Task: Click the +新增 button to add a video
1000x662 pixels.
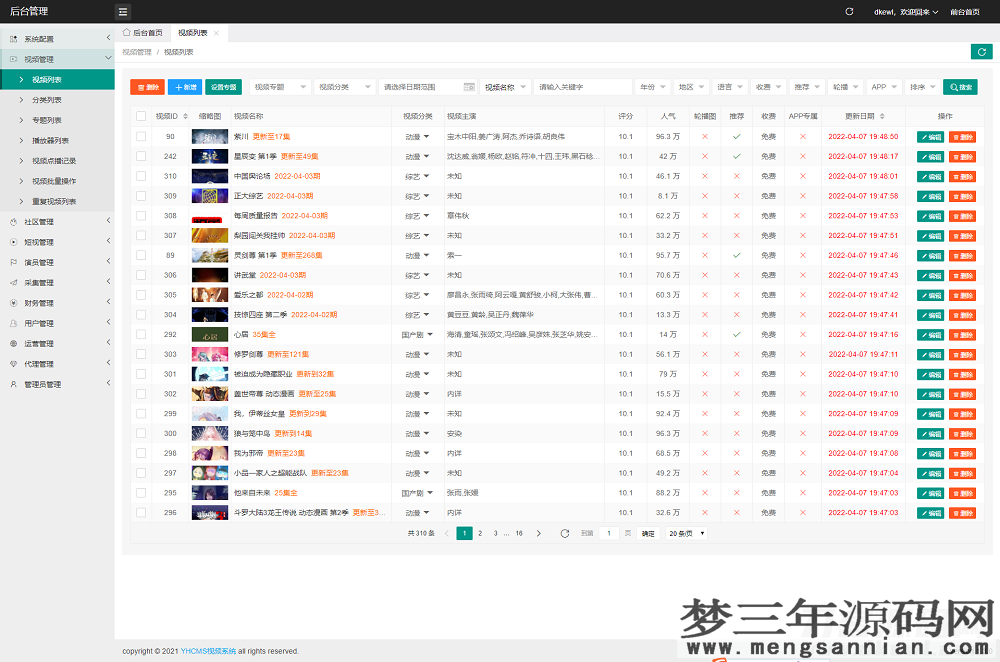Action: pos(184,87)
